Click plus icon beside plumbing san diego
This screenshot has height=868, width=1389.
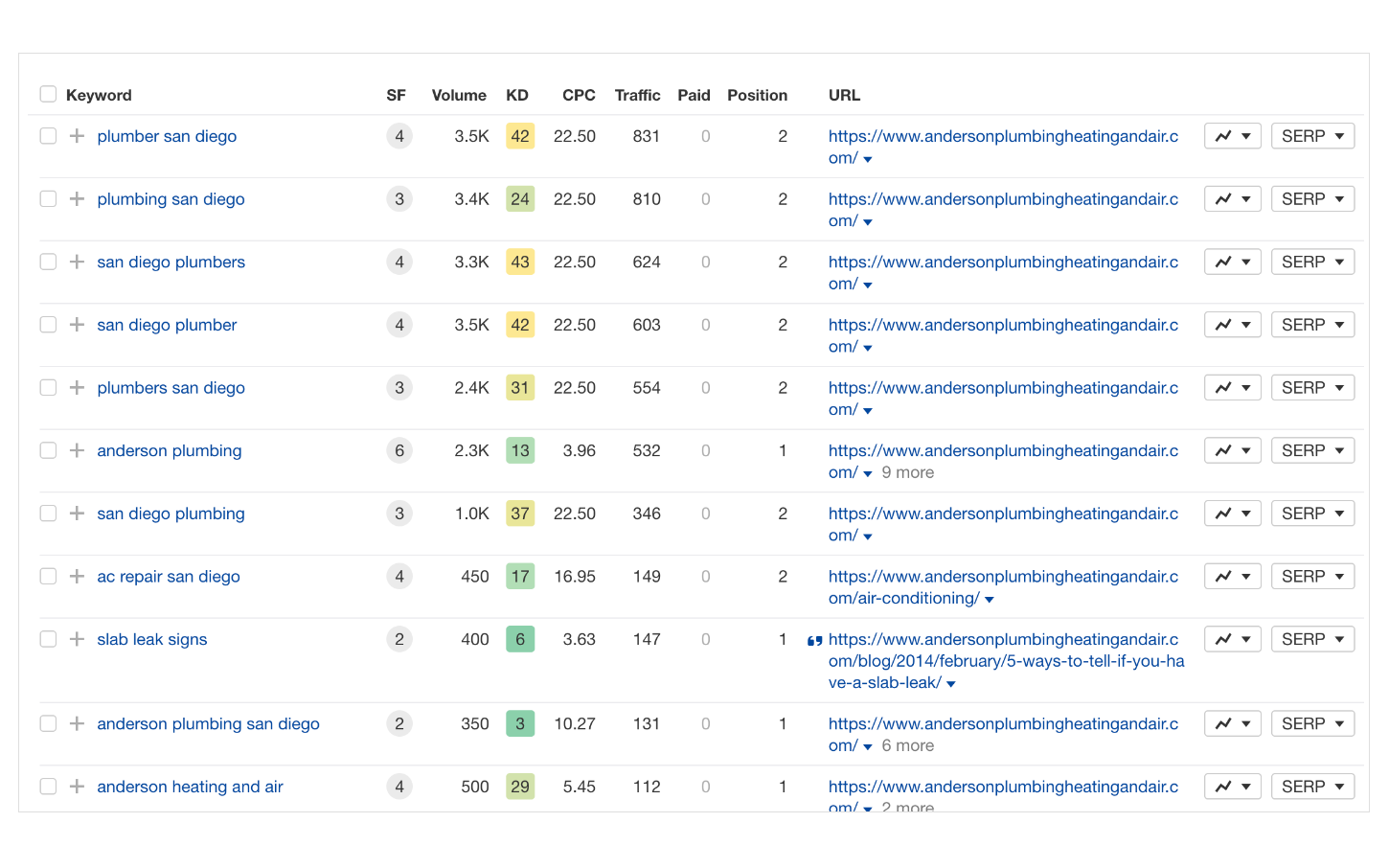[x=77, y=199]
